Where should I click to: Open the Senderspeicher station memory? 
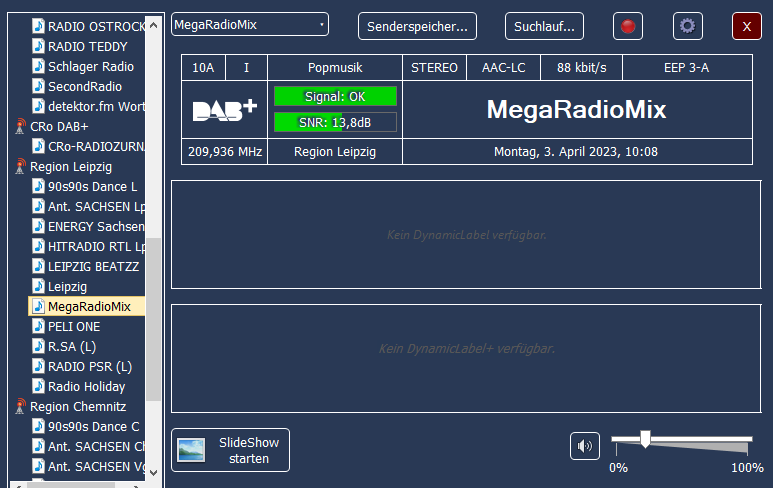coord(417,27)
